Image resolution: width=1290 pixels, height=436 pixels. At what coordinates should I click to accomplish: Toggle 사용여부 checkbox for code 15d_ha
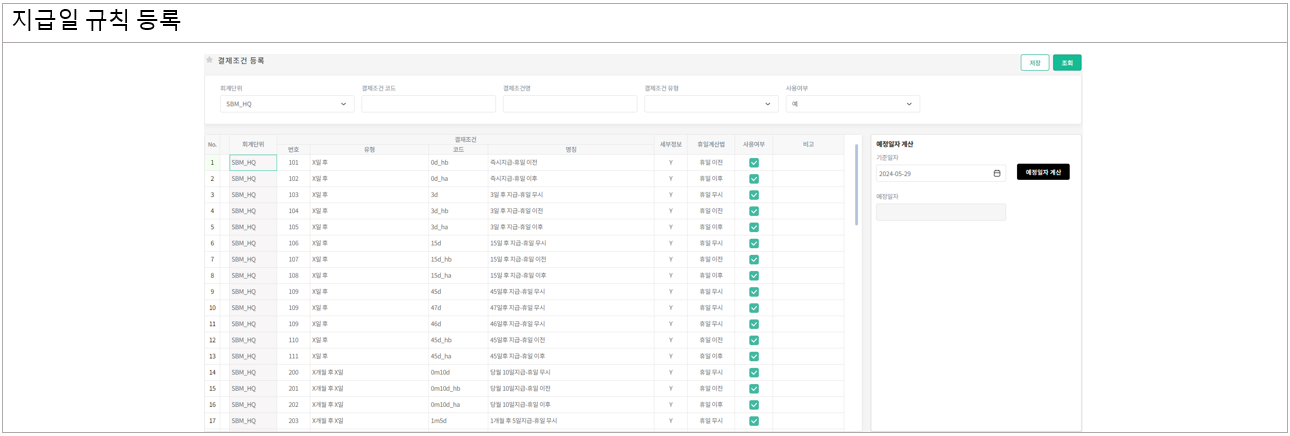point(754,275)
